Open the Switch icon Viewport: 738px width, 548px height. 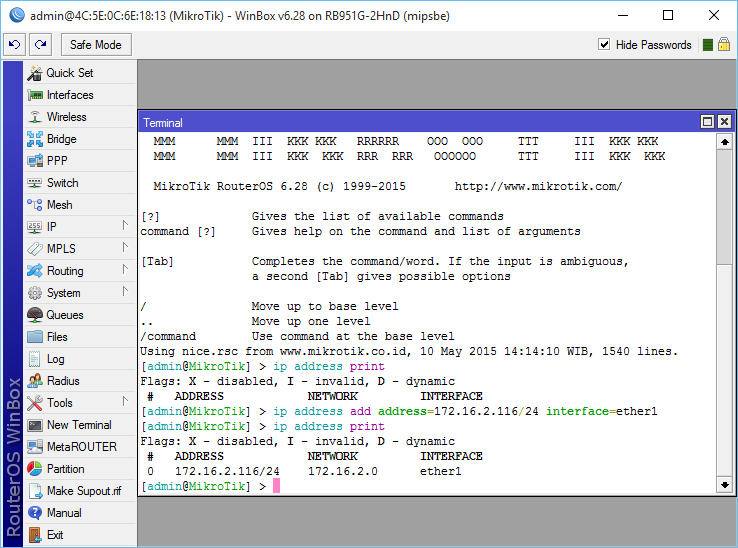click(35, 183)
